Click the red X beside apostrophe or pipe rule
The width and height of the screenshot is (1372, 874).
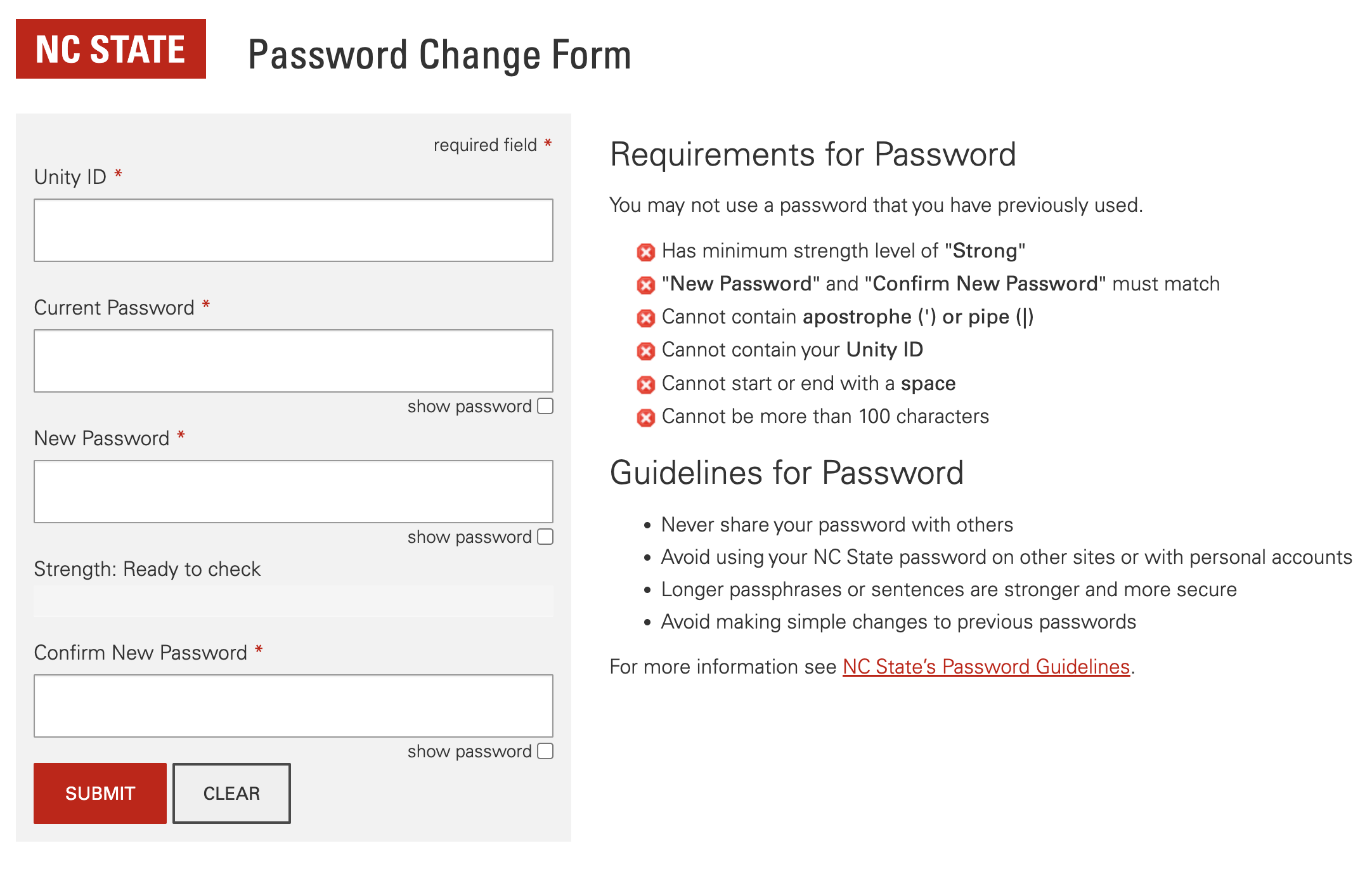[x=645, y=318]
